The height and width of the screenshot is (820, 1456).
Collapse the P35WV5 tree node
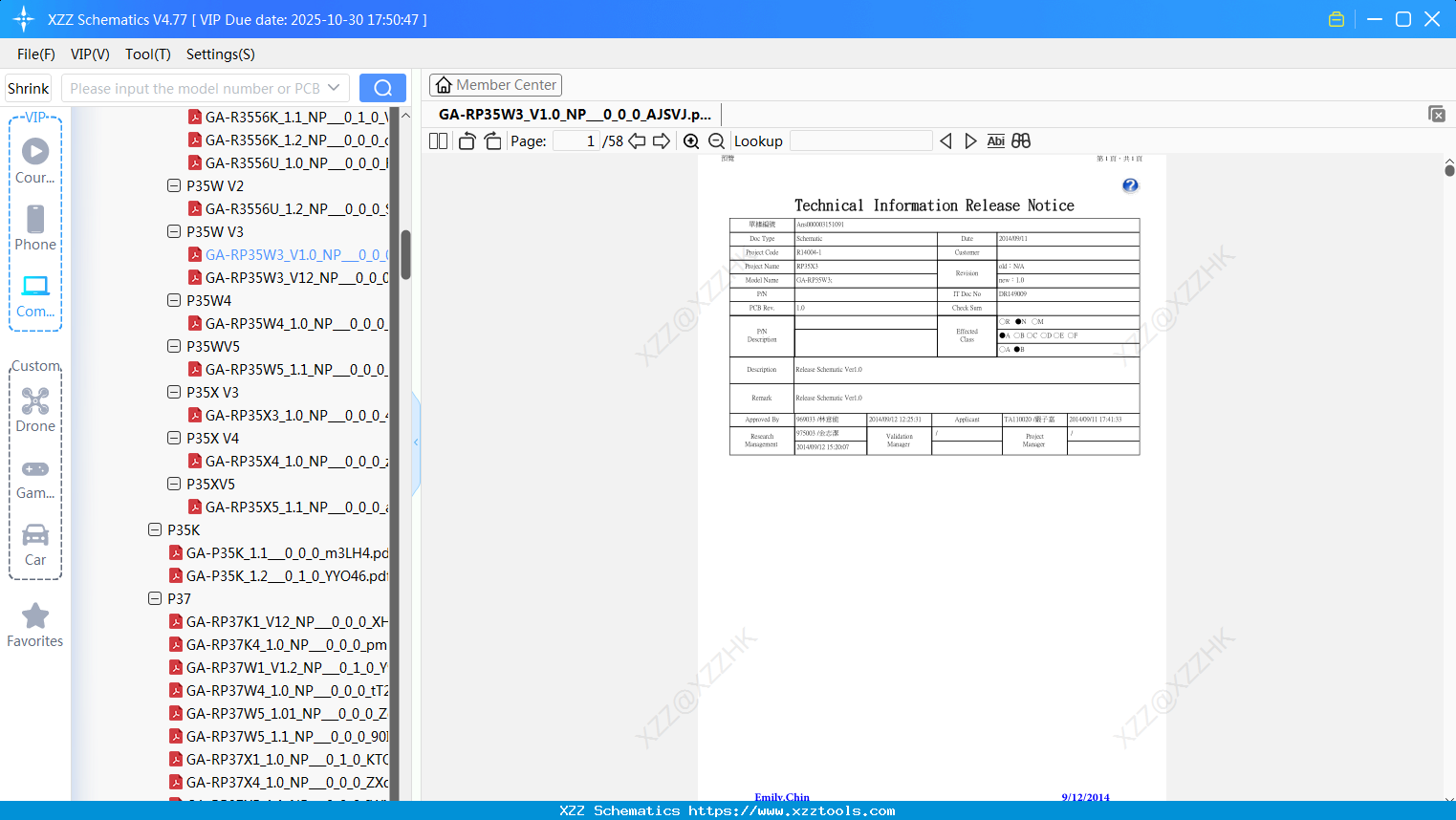(174, 346)
